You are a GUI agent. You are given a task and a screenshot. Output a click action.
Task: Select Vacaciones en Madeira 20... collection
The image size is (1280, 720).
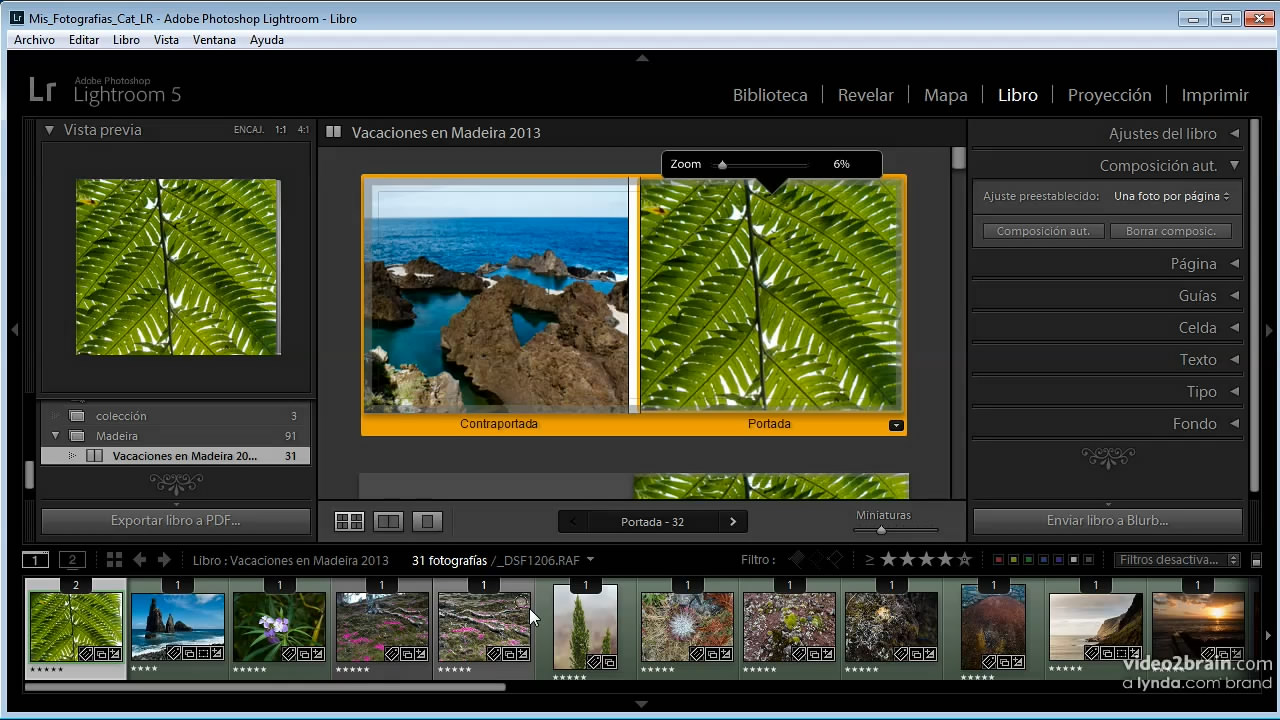[x=176, y=456]
